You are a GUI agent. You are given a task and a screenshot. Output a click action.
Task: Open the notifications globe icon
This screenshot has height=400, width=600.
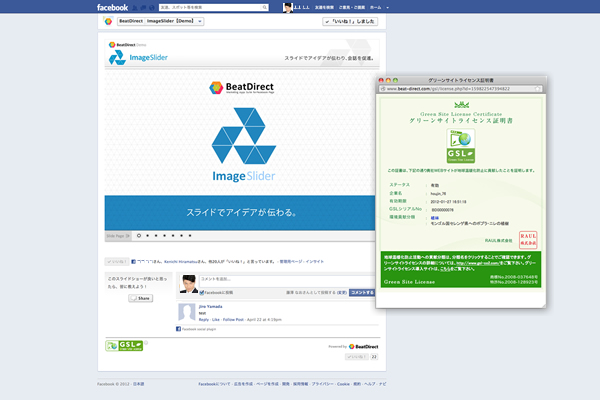click(x=147, y=7)
